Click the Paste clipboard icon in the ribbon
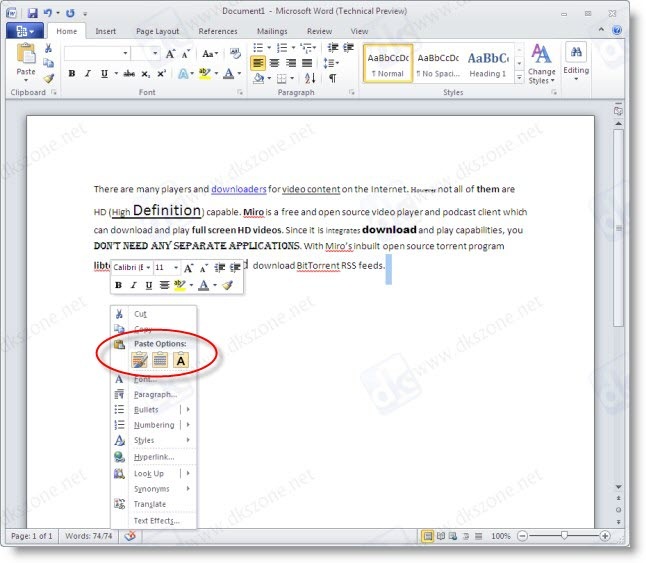This screenshot has width=646, height=563. (x=26, y=54)
